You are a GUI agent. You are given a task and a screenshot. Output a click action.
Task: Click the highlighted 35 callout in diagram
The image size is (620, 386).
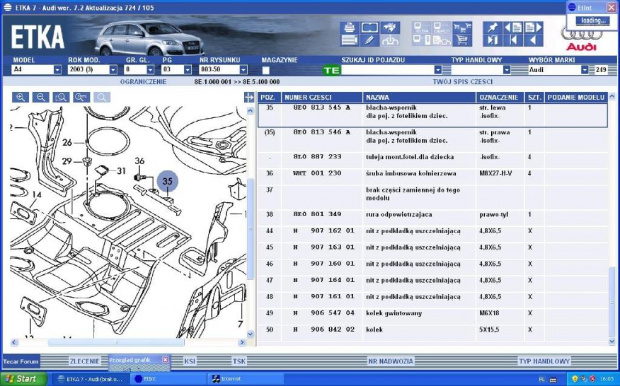pyautogui.click(x=168, y=181)
